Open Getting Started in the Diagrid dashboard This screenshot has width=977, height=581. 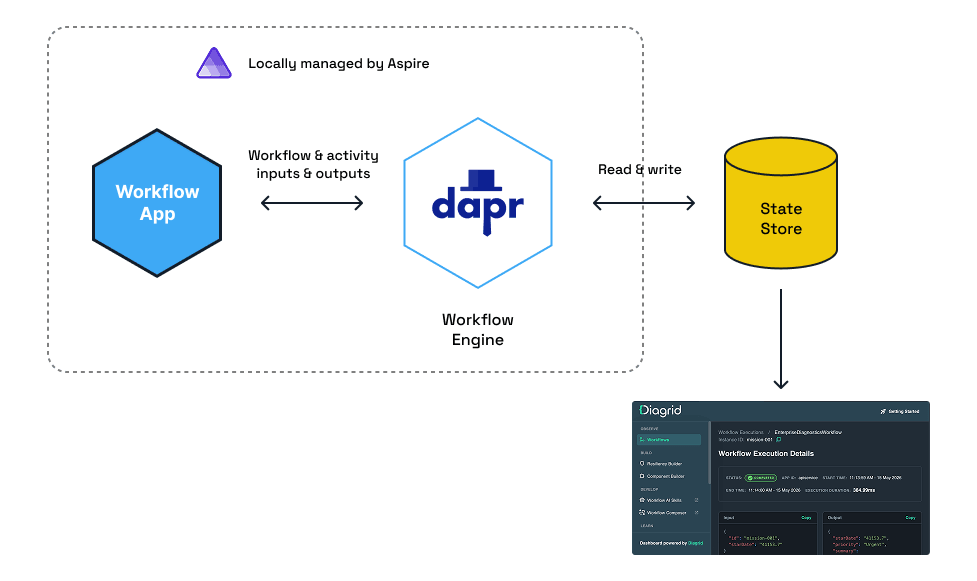[900, 411]
